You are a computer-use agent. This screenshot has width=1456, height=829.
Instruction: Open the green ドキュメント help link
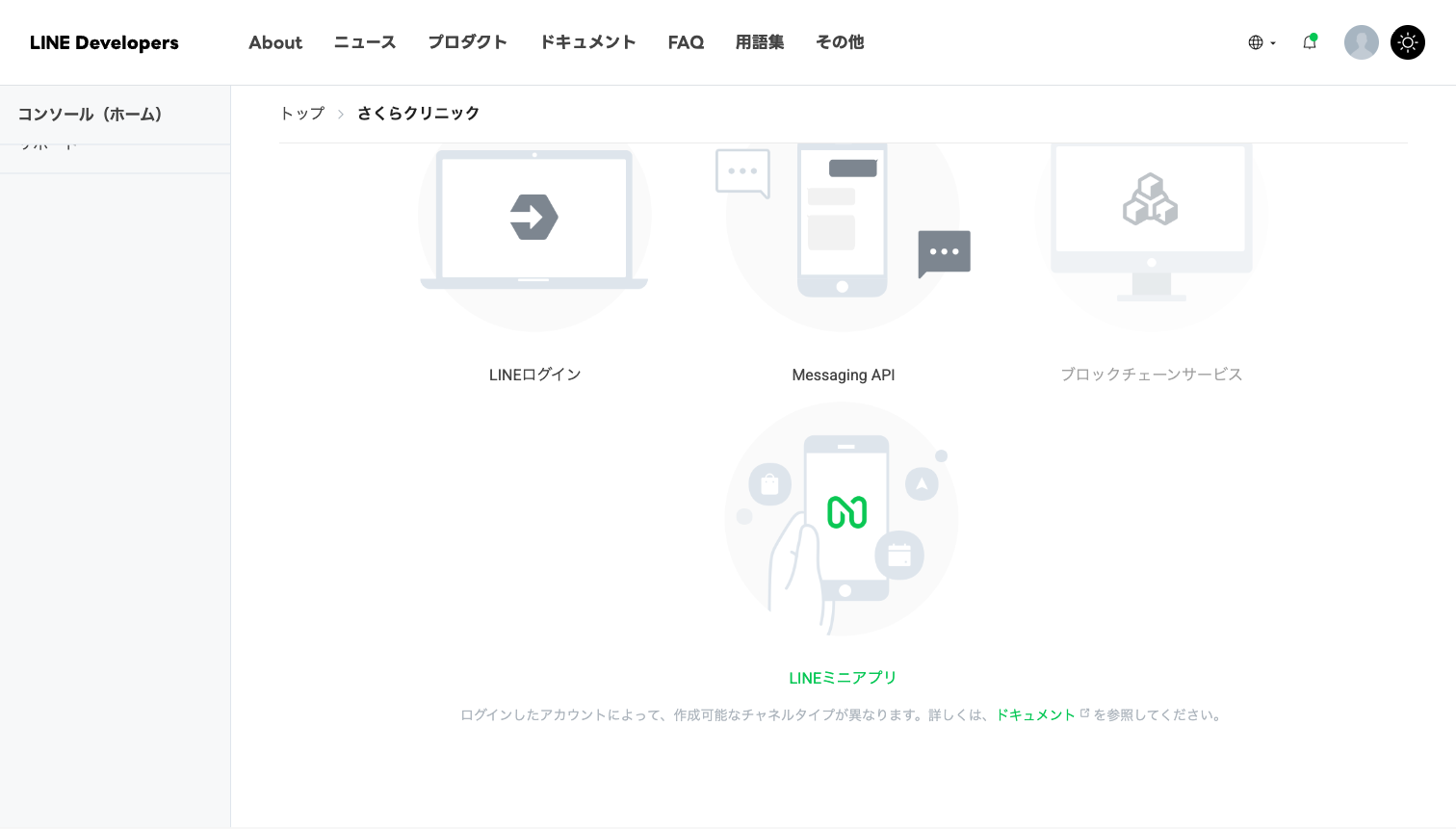(1035, 714)
